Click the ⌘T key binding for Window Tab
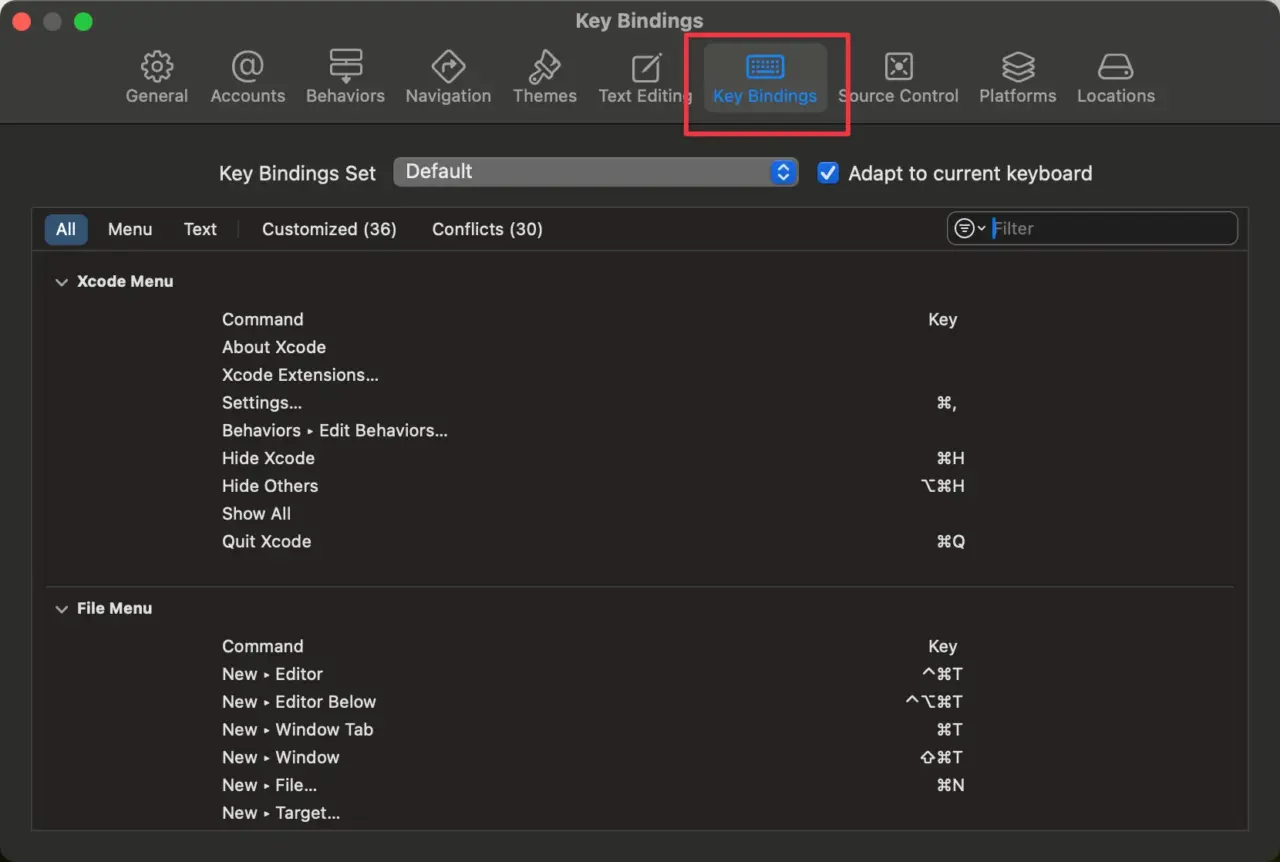The image size is (1280, 862). [949, 730]
